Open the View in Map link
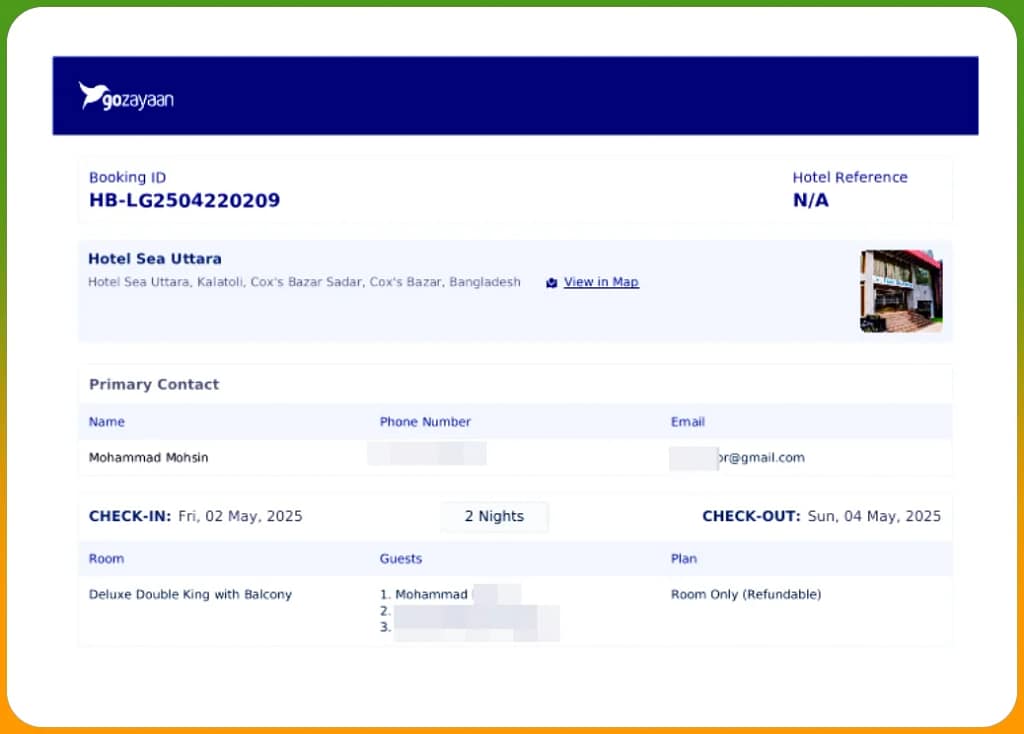Viewport: 1024px width, 734px height. tap(601, 282)
